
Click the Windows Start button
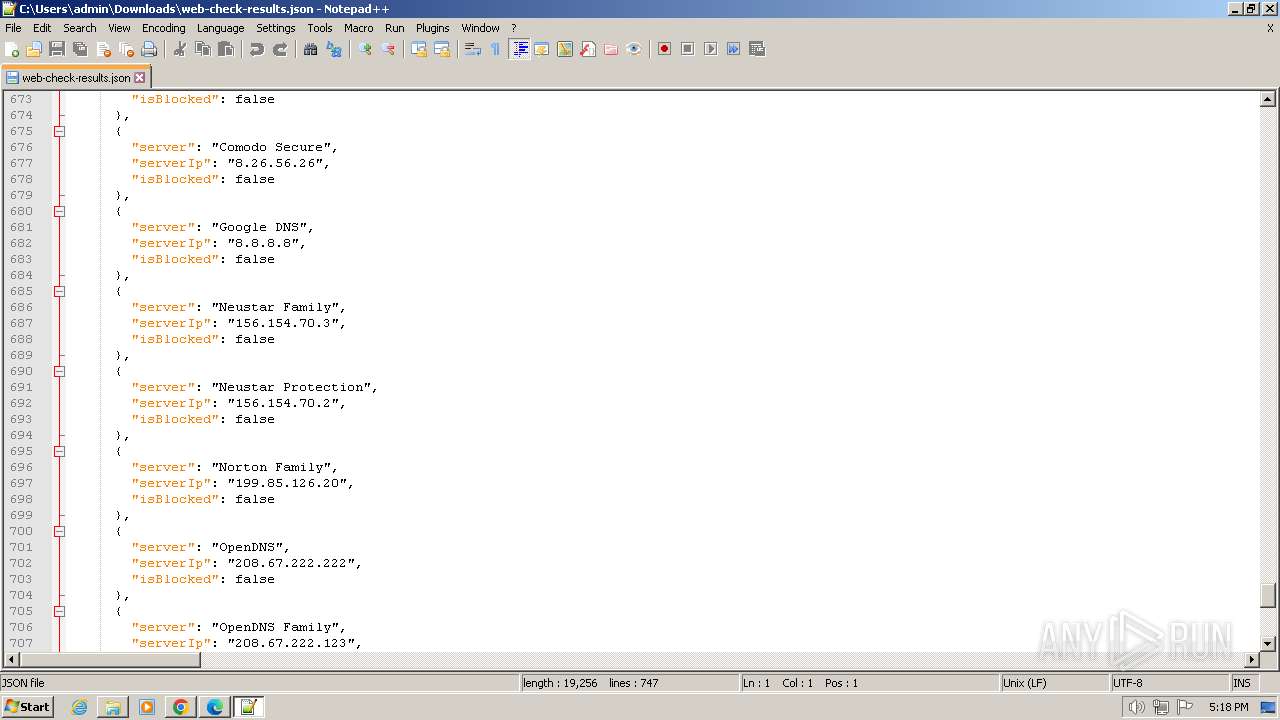[x=27, y=707]
